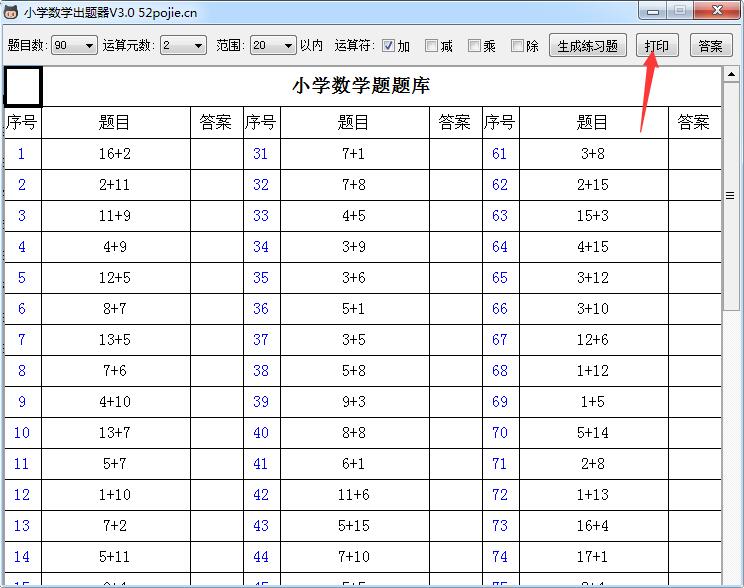Image resolution: width=744 pixels, height=588 pixels.
Task: Click the 打印 print button
Action: tap(657, 46)
